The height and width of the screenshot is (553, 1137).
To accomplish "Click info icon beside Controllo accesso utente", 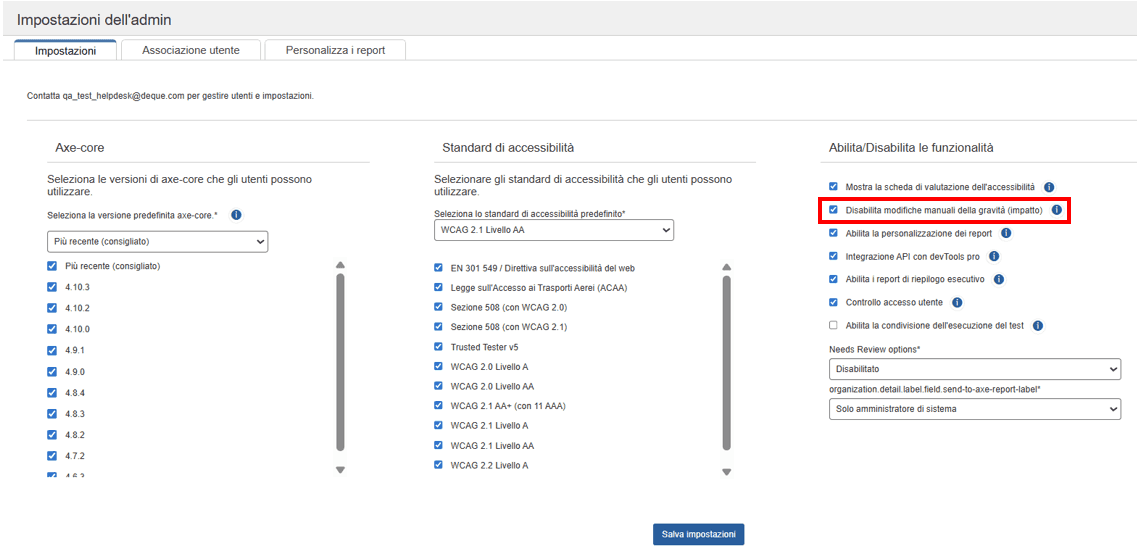I will [957, 302].
